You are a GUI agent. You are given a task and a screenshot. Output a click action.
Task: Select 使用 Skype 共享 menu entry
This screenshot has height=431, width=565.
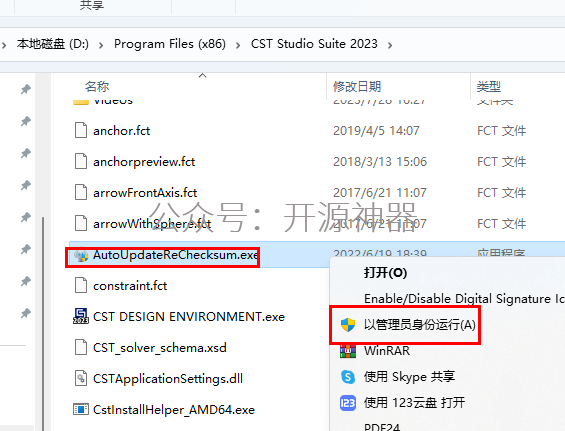(x=409, y=377)
